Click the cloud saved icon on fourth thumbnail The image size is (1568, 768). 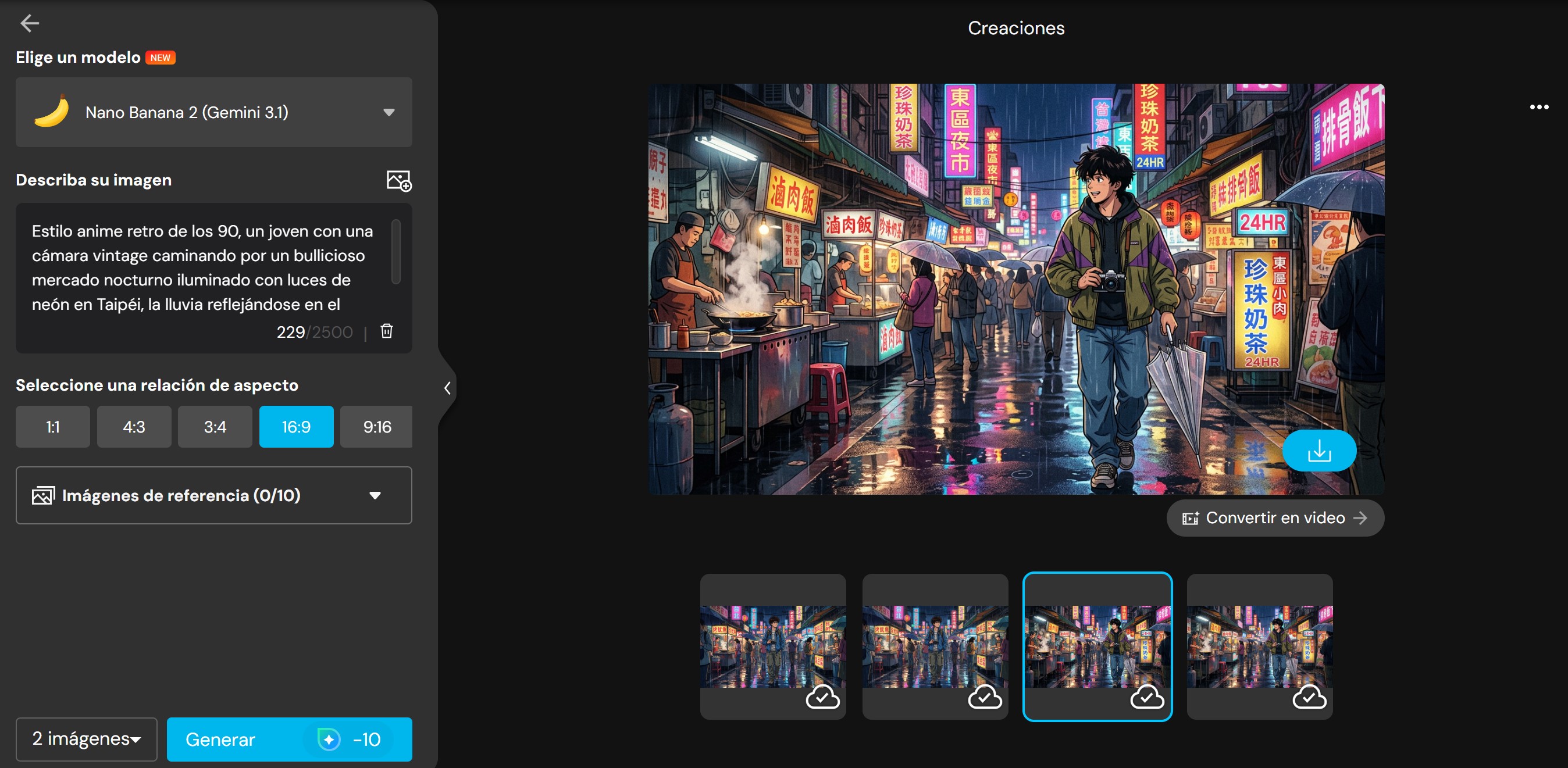coord(1309,698)
